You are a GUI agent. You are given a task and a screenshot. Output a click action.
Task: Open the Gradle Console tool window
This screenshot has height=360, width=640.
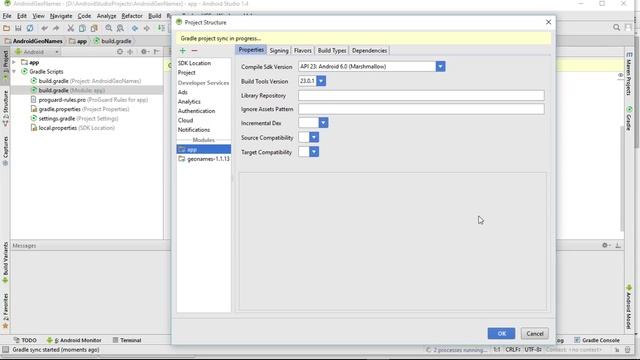(597, 340)
